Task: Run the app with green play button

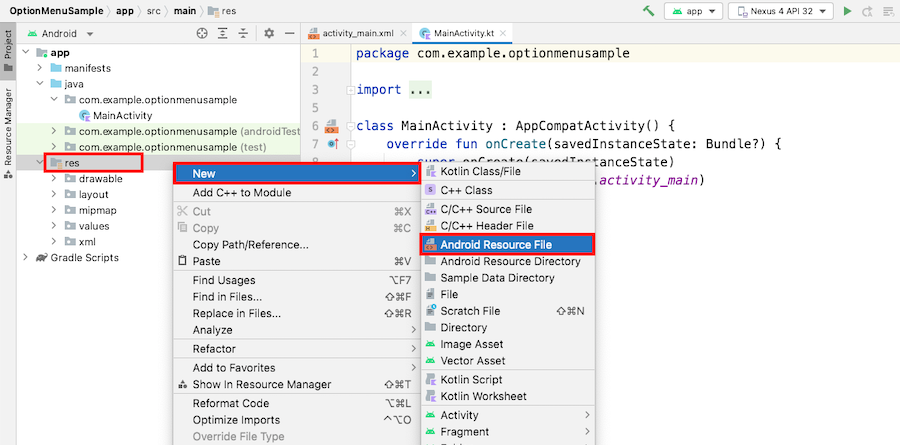Action: point(847,11)
